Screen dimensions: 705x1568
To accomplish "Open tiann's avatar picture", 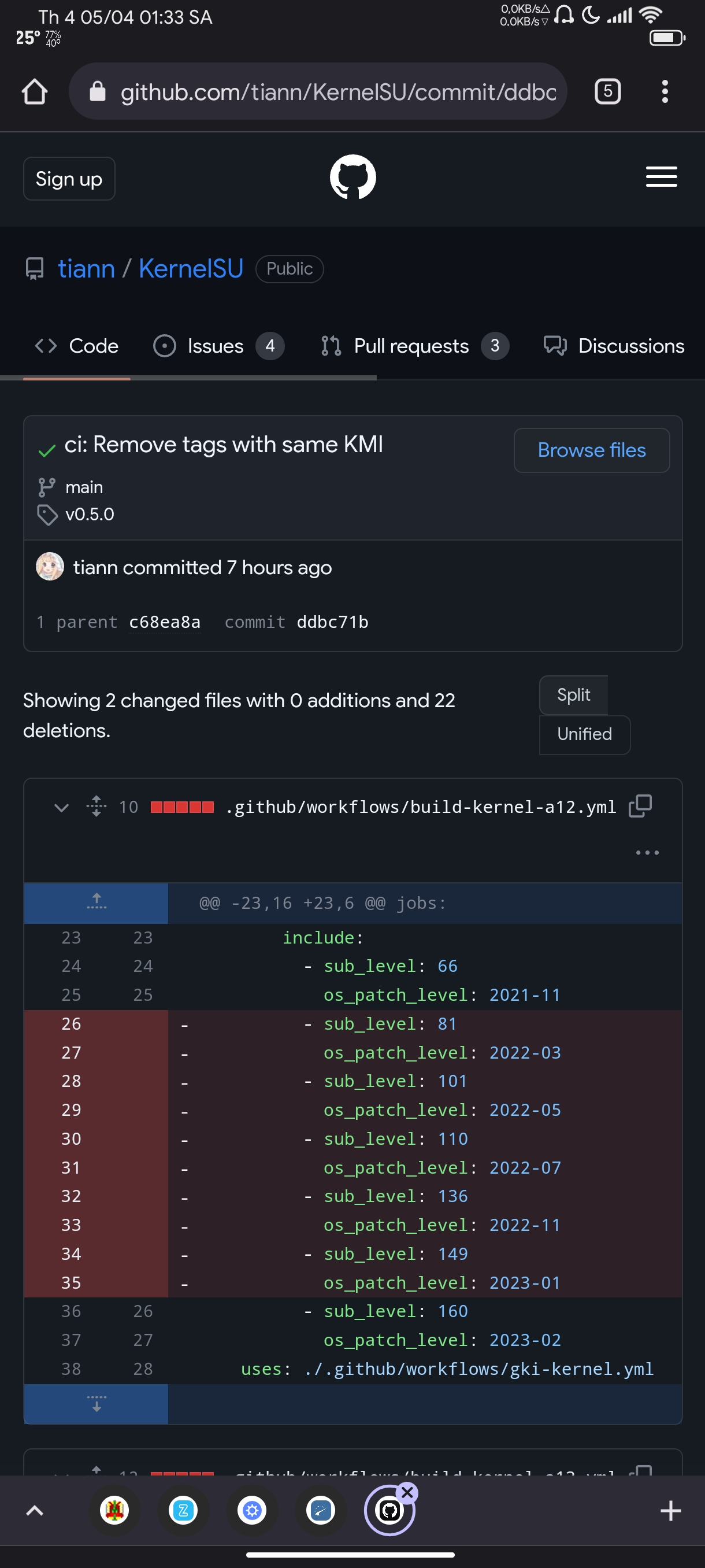I will [49, 566].
